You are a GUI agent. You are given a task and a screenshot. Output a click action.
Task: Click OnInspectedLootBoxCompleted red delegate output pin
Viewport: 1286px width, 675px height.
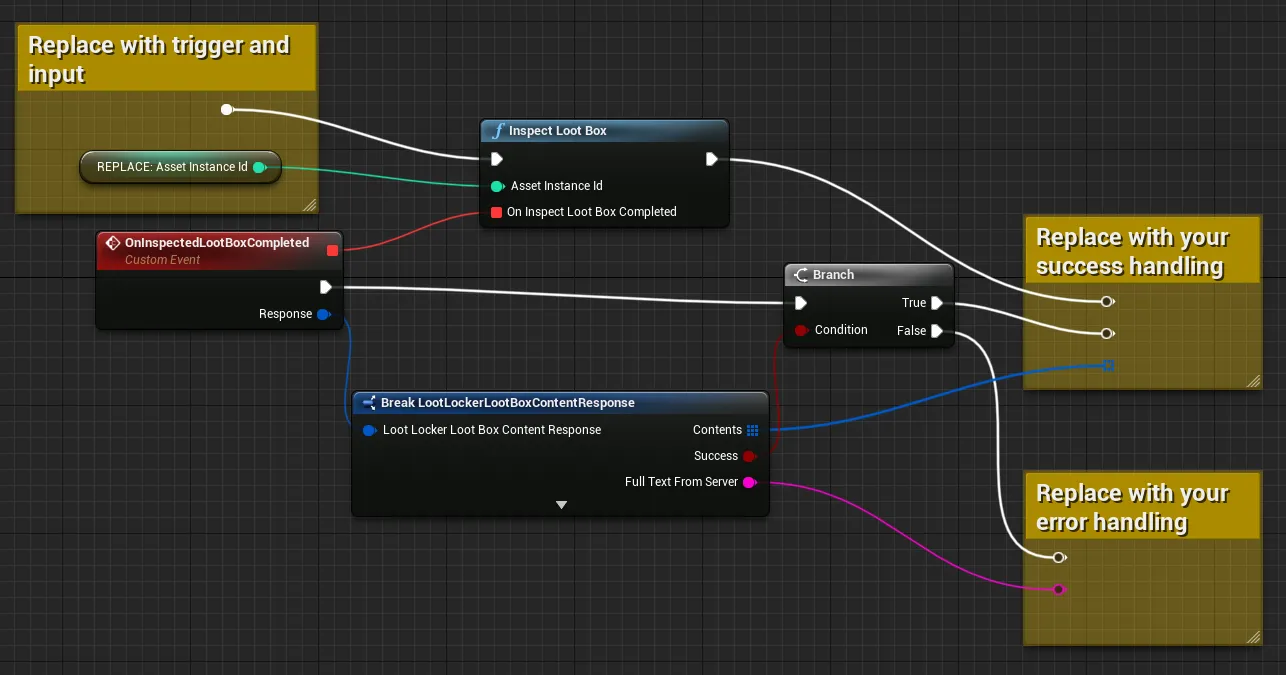[333, 250]
